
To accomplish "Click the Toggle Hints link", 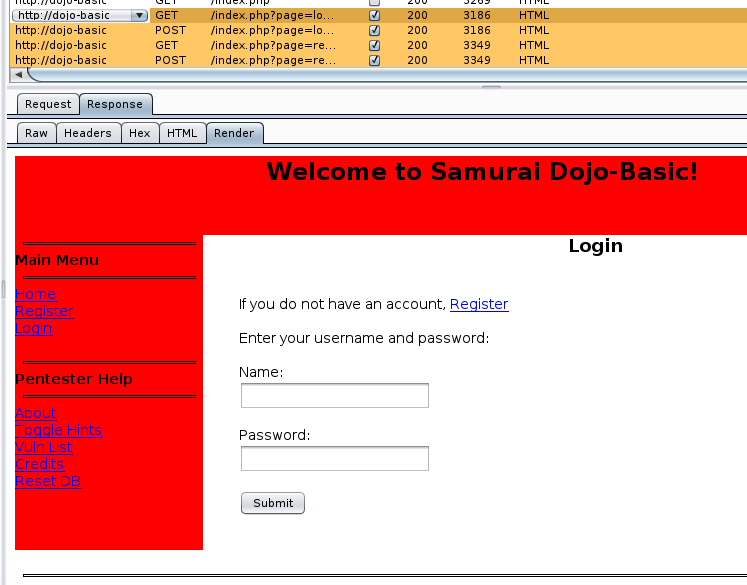I will click(58, 430).
